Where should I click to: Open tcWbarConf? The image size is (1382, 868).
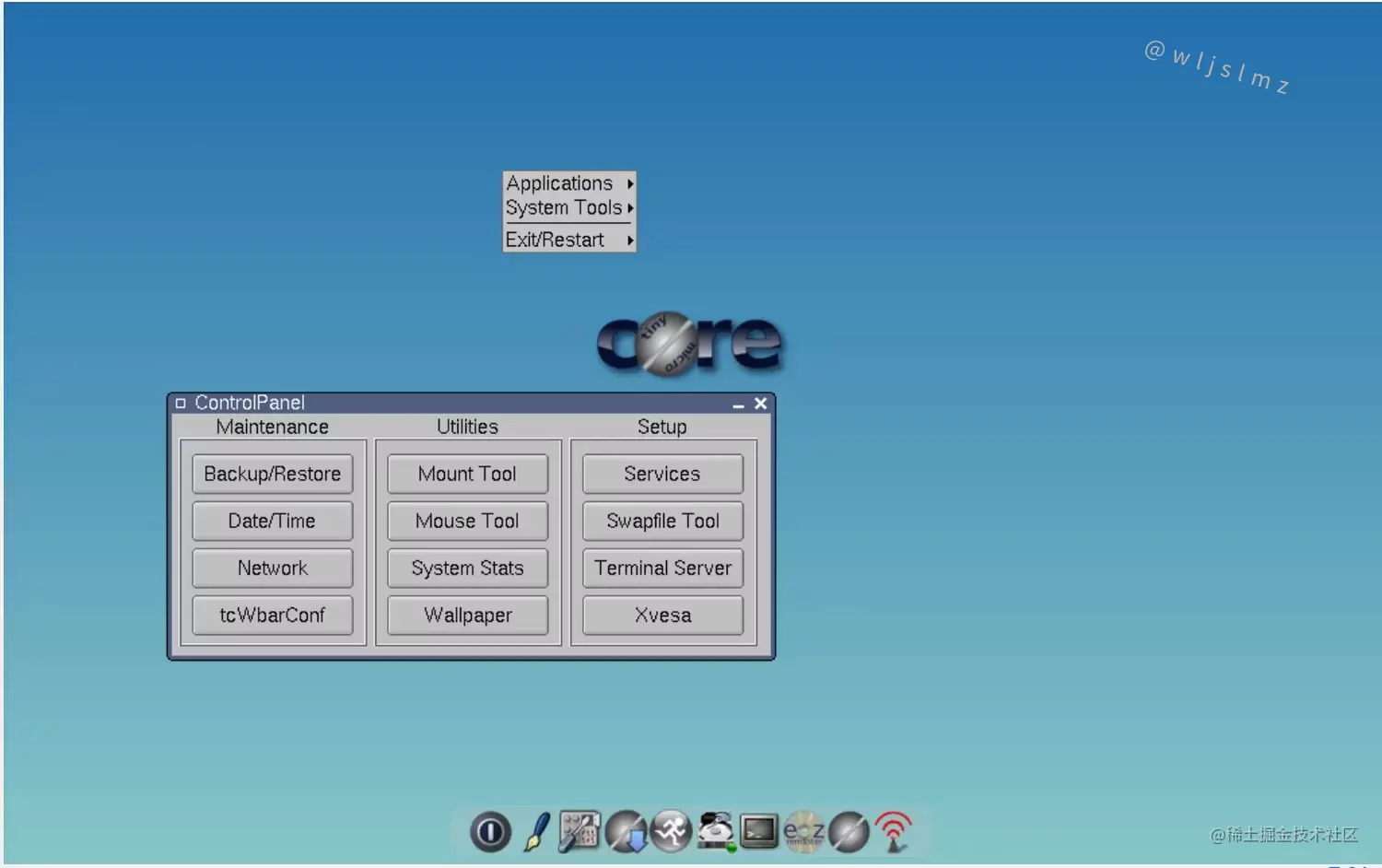click(x=273, y=615)
